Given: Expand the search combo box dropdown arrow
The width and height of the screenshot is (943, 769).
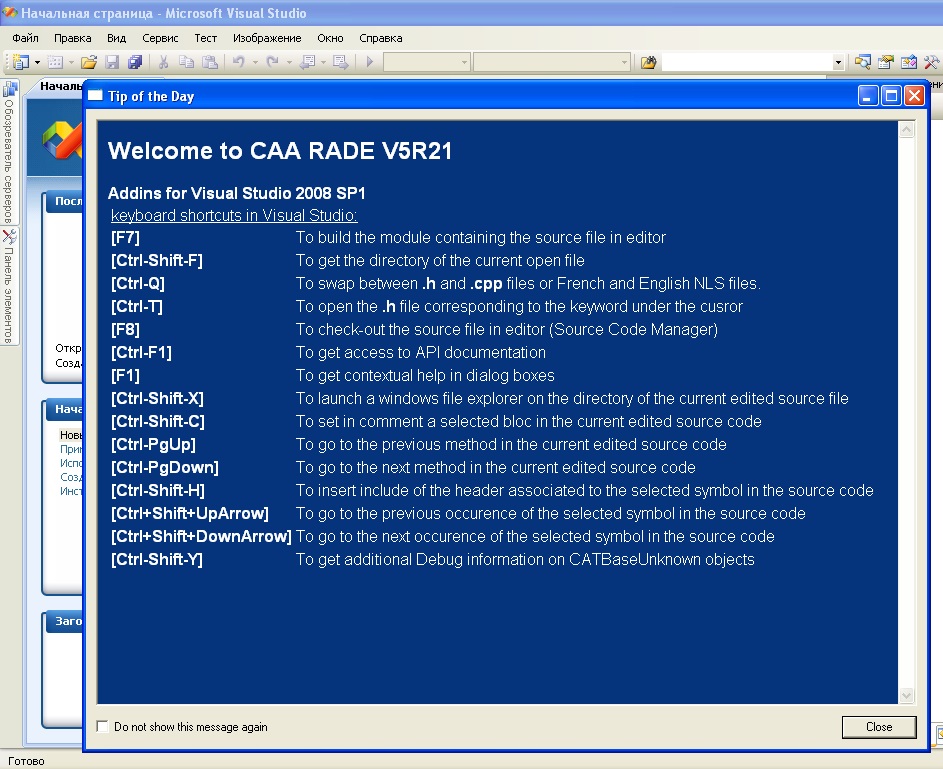Looking at the screenshot, I should pos(838,62).
